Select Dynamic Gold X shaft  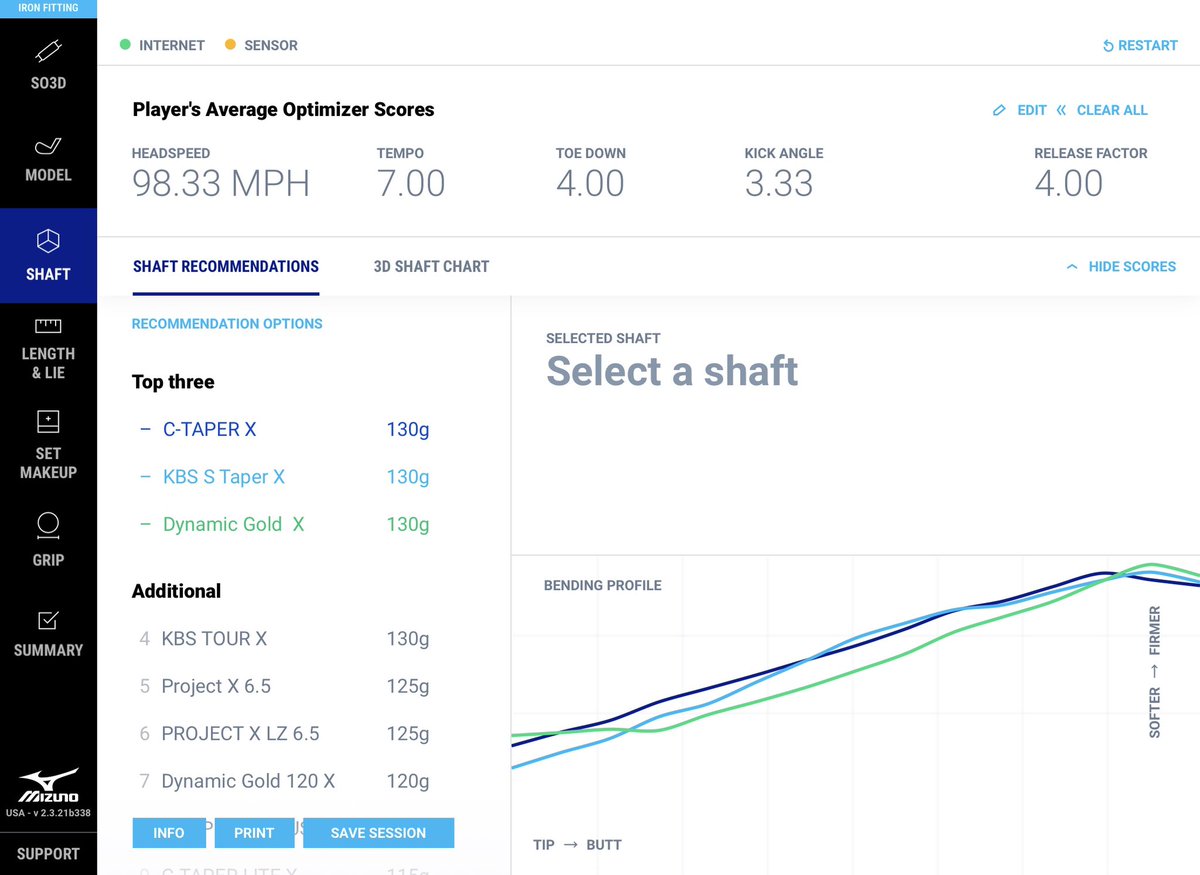coord(234,524)
